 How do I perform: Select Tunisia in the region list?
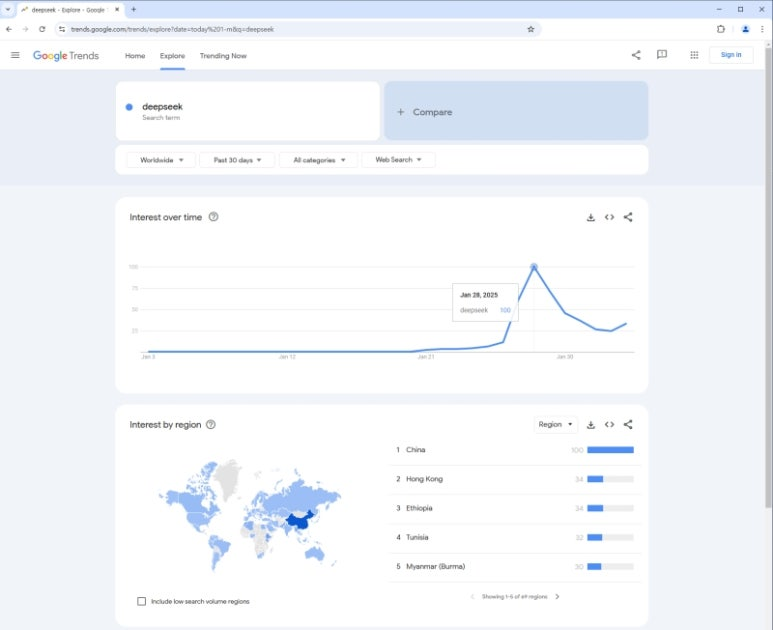[x=417, y=537]
